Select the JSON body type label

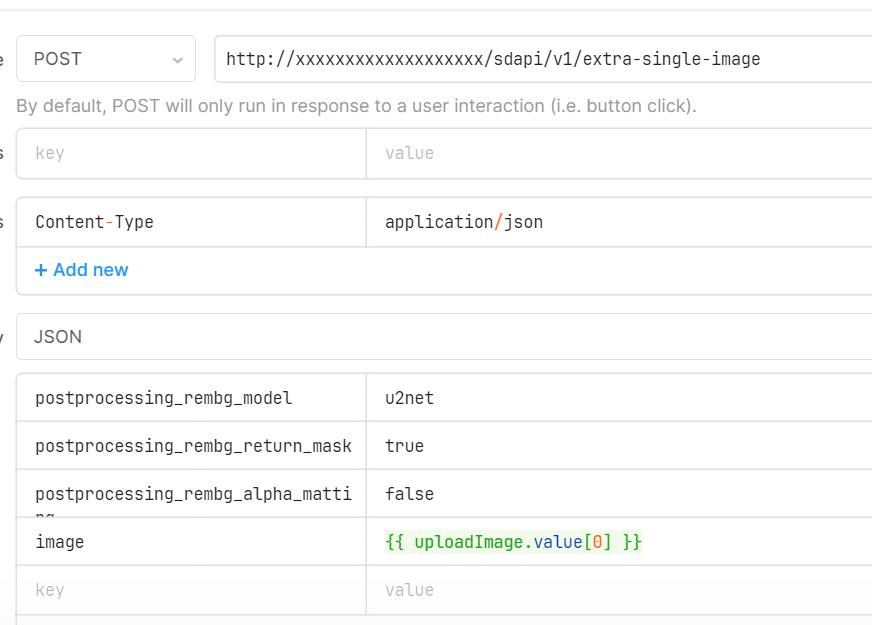tap(55, 337)
